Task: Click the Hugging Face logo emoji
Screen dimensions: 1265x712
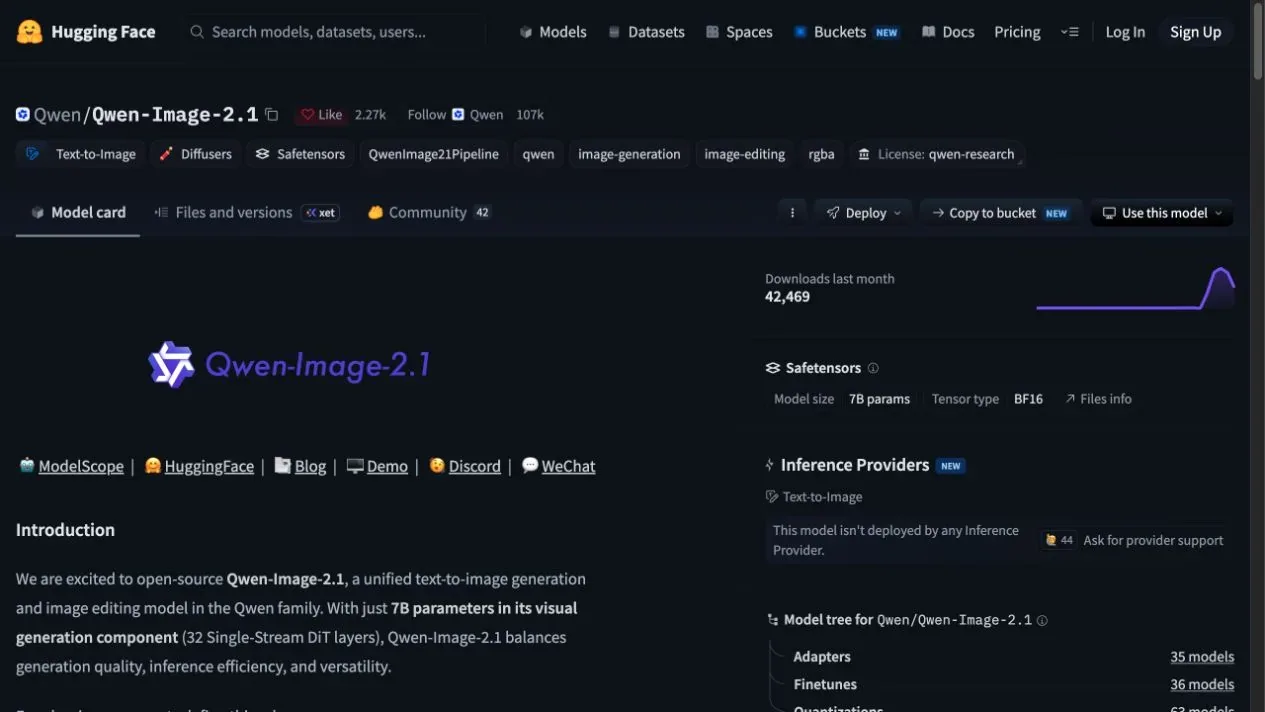Action: (x=29, y=32)
